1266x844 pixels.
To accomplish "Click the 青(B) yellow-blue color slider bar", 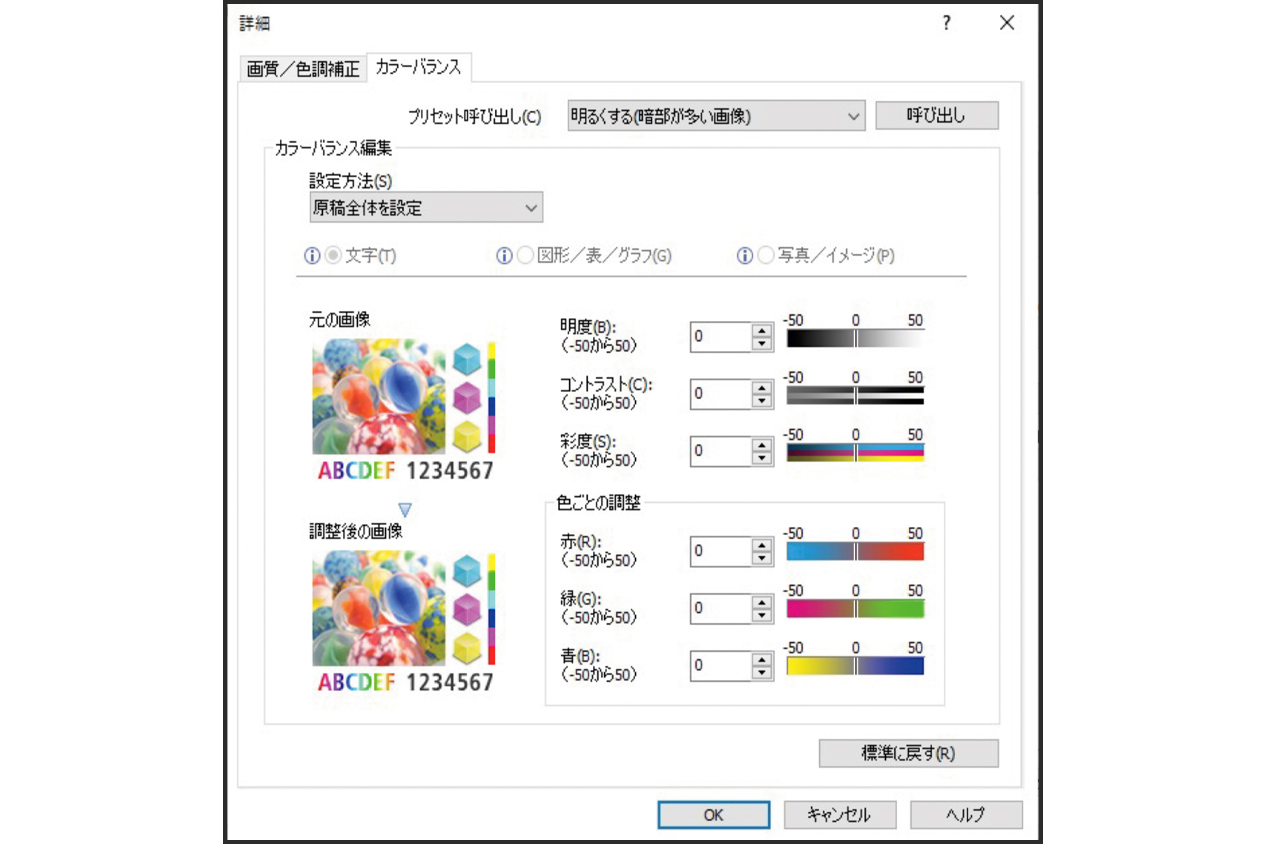I will coord(855,666).
